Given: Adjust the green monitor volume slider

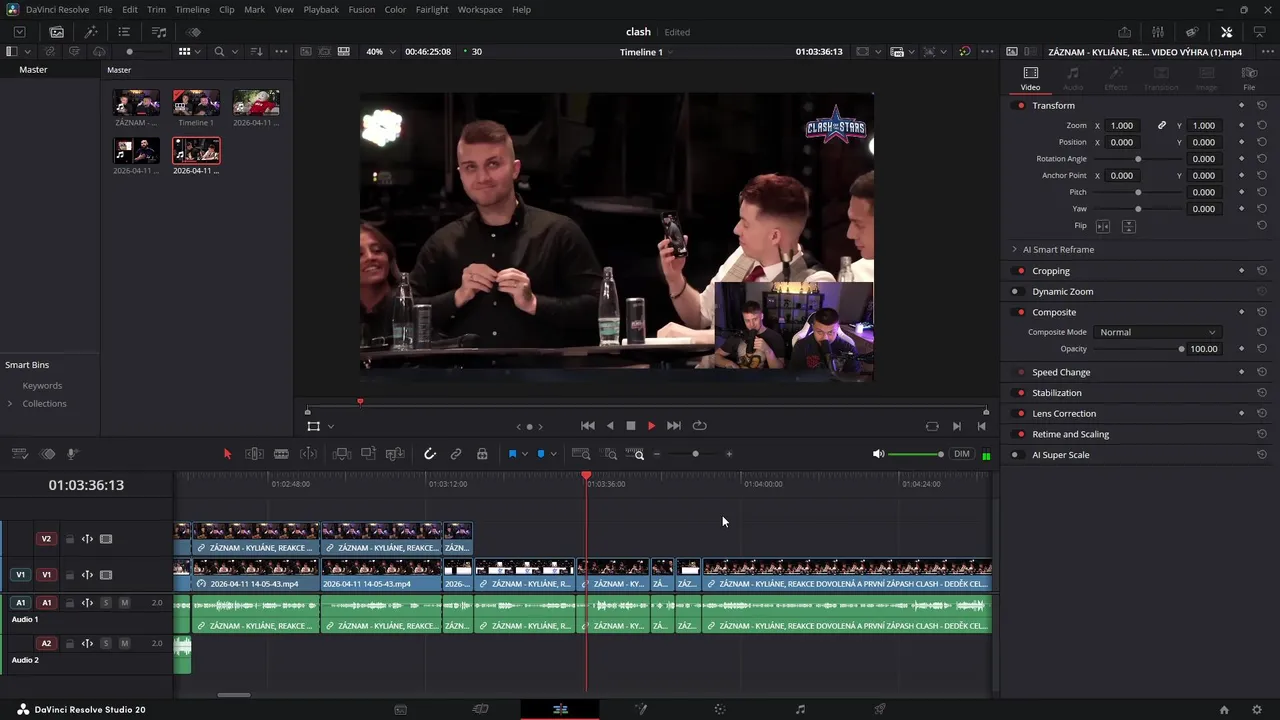Looking at the screenshot, I should 915,454.
